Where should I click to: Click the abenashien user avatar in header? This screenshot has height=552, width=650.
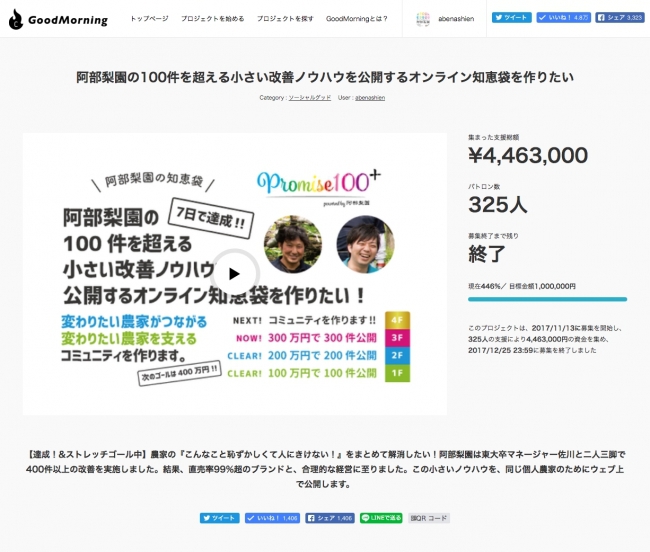pos(423,19)
